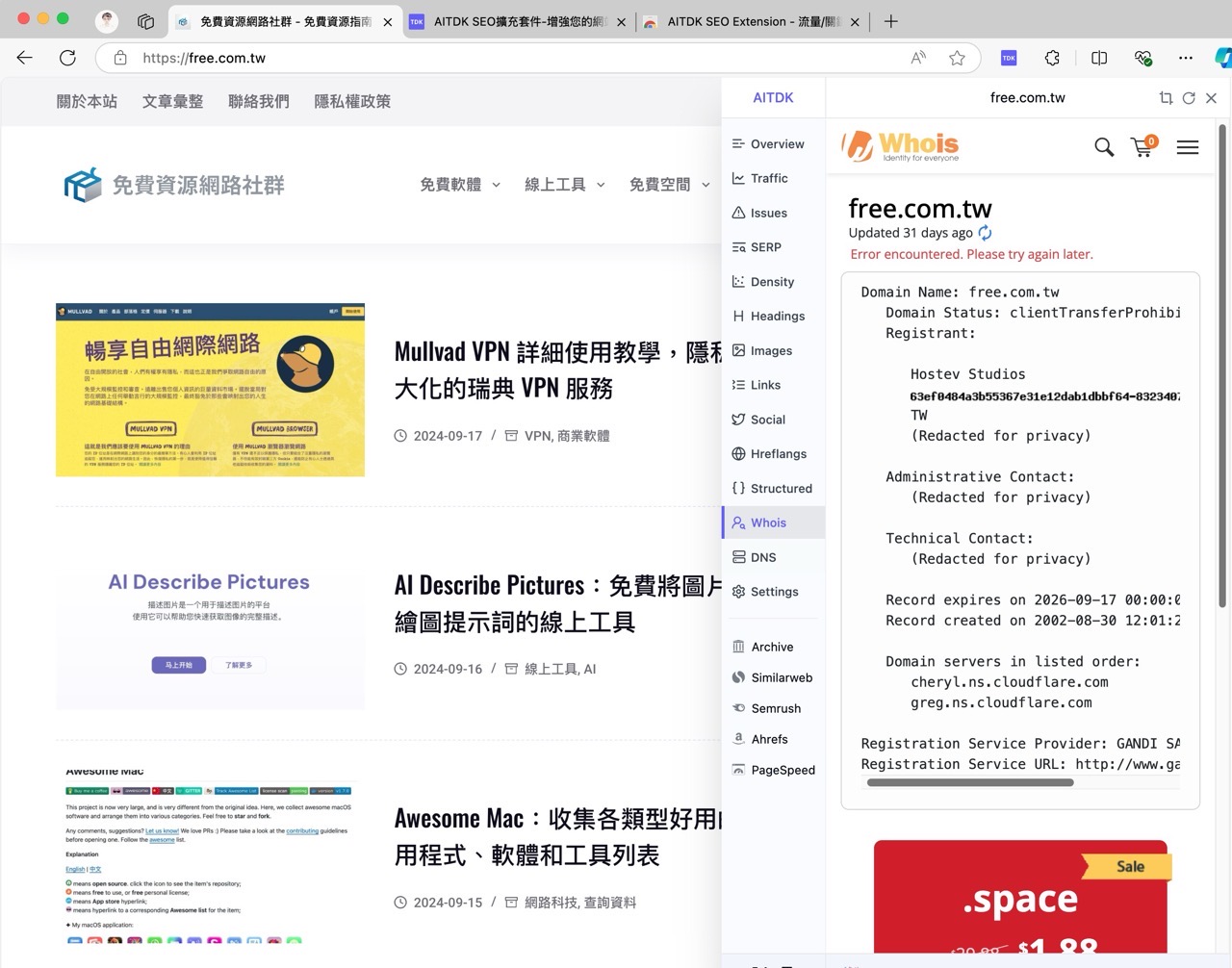Expand the 免費軟體 dropdown menu

[460, 185]
